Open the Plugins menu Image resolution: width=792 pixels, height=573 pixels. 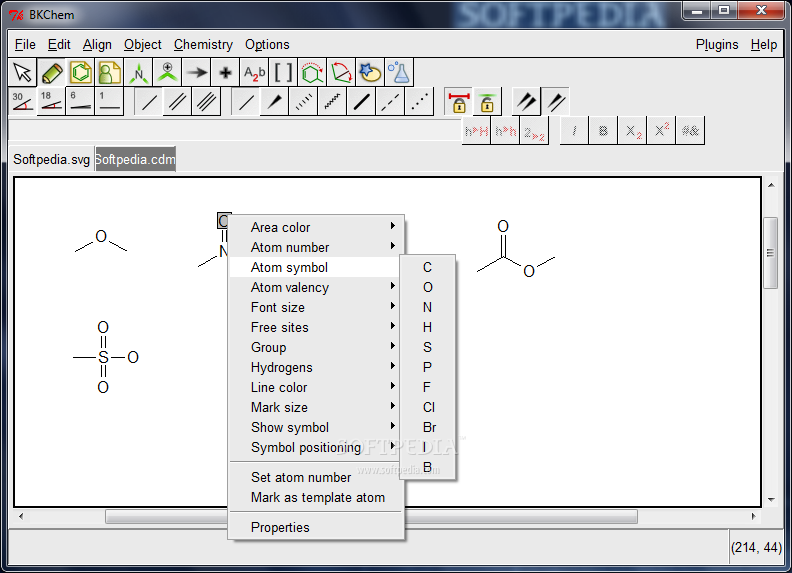[717, 44]
